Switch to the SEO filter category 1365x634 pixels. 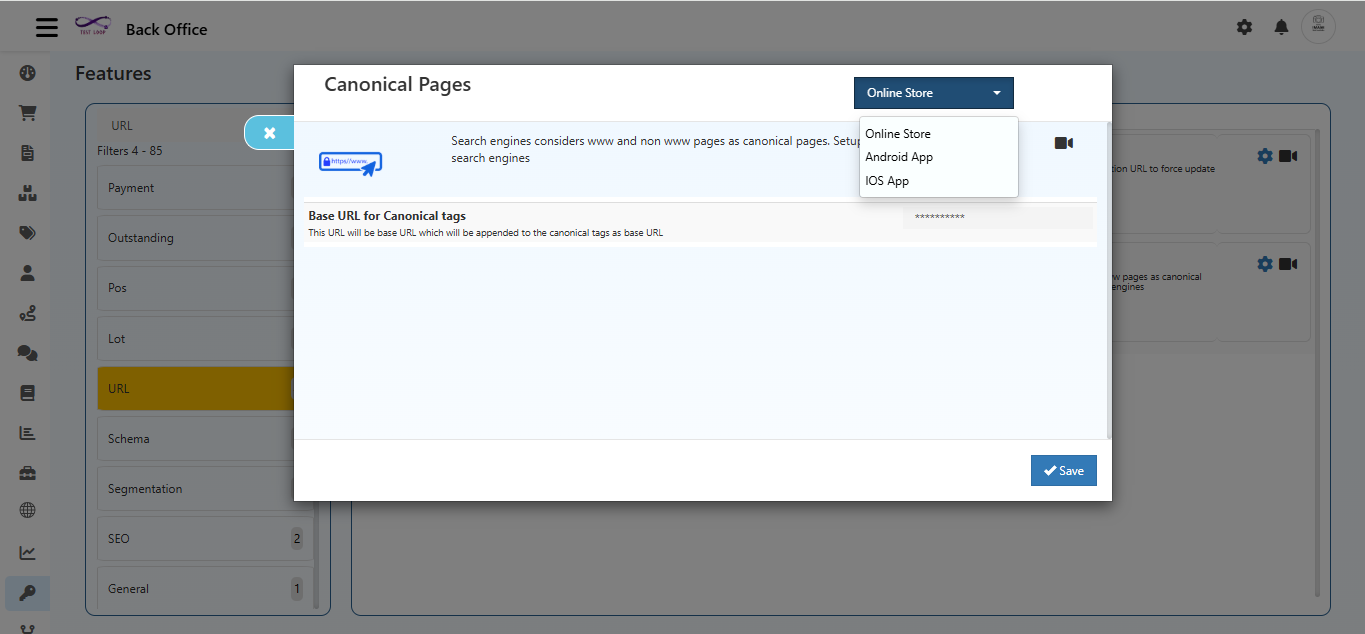[200, 538]
